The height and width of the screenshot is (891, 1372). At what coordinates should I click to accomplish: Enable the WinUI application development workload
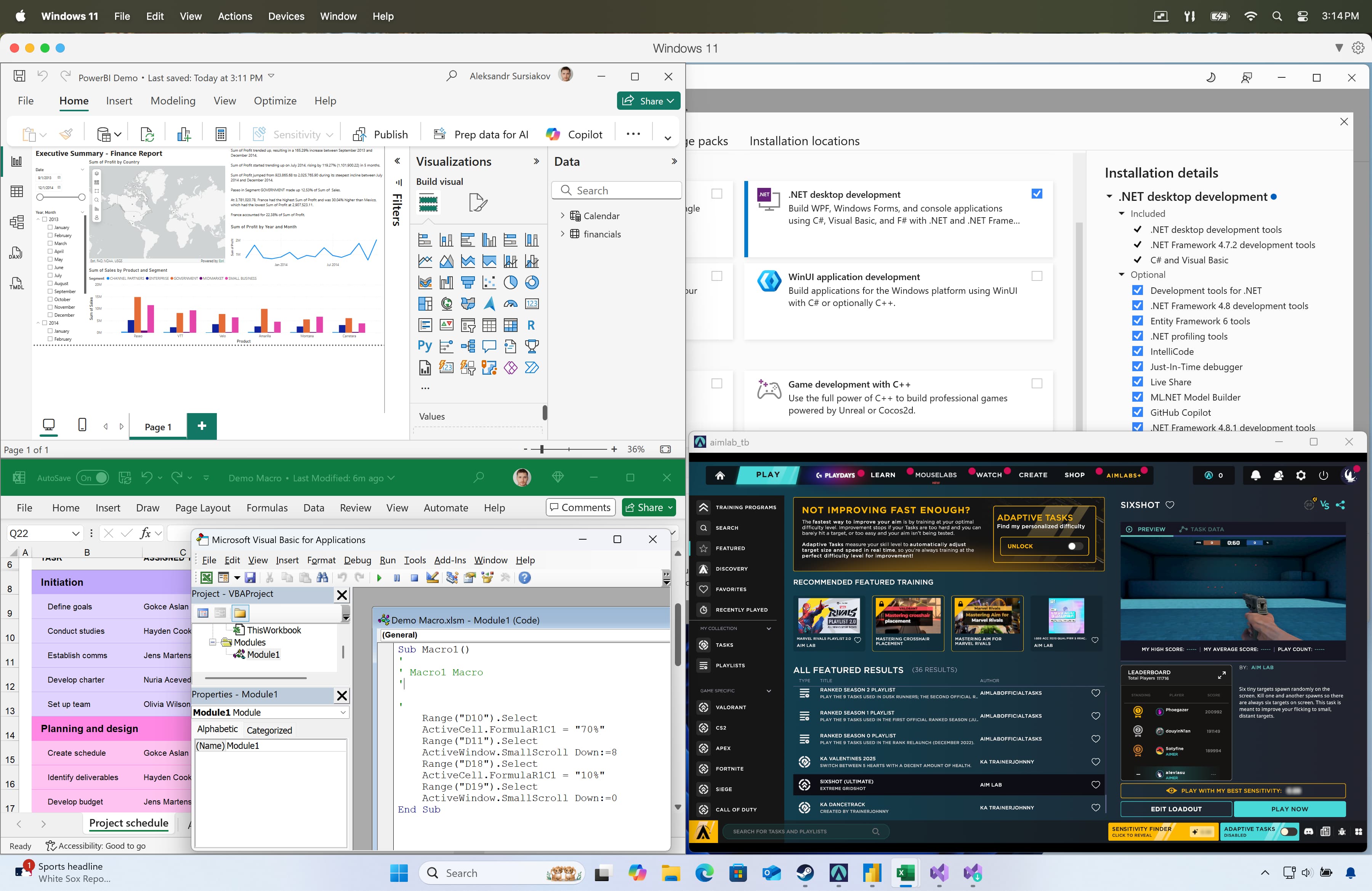1037,276
